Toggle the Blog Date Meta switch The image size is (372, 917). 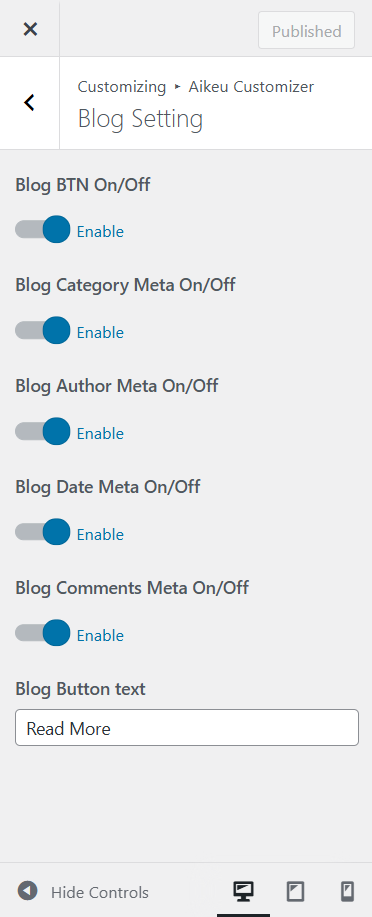(x=43, y=532)
